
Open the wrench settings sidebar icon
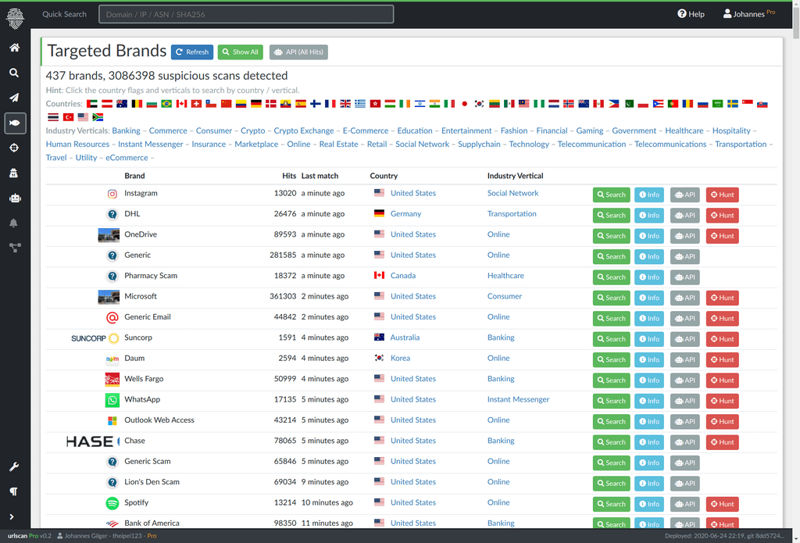pos(14,466)
